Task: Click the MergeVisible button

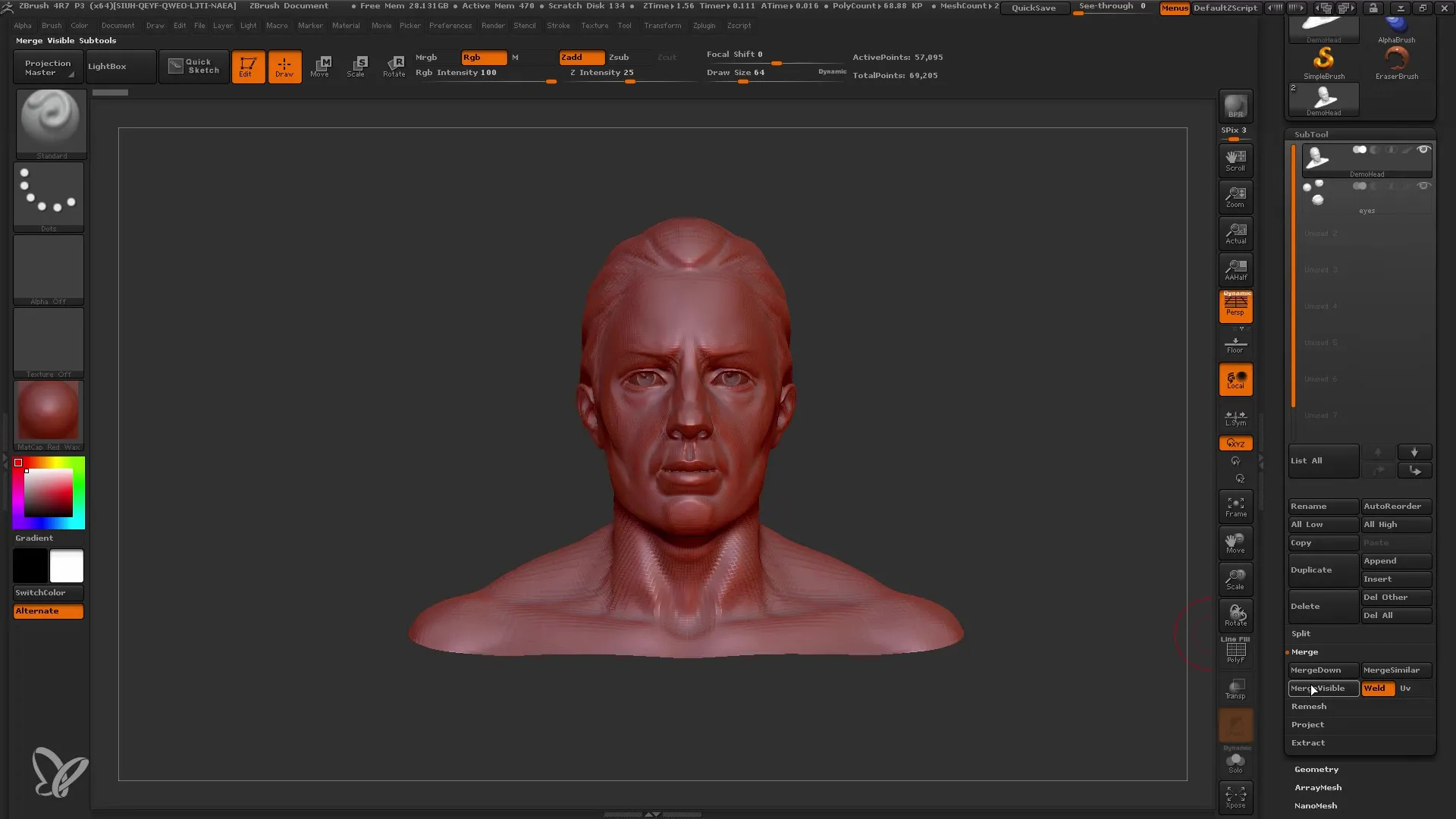Action: click(1323, 689)
